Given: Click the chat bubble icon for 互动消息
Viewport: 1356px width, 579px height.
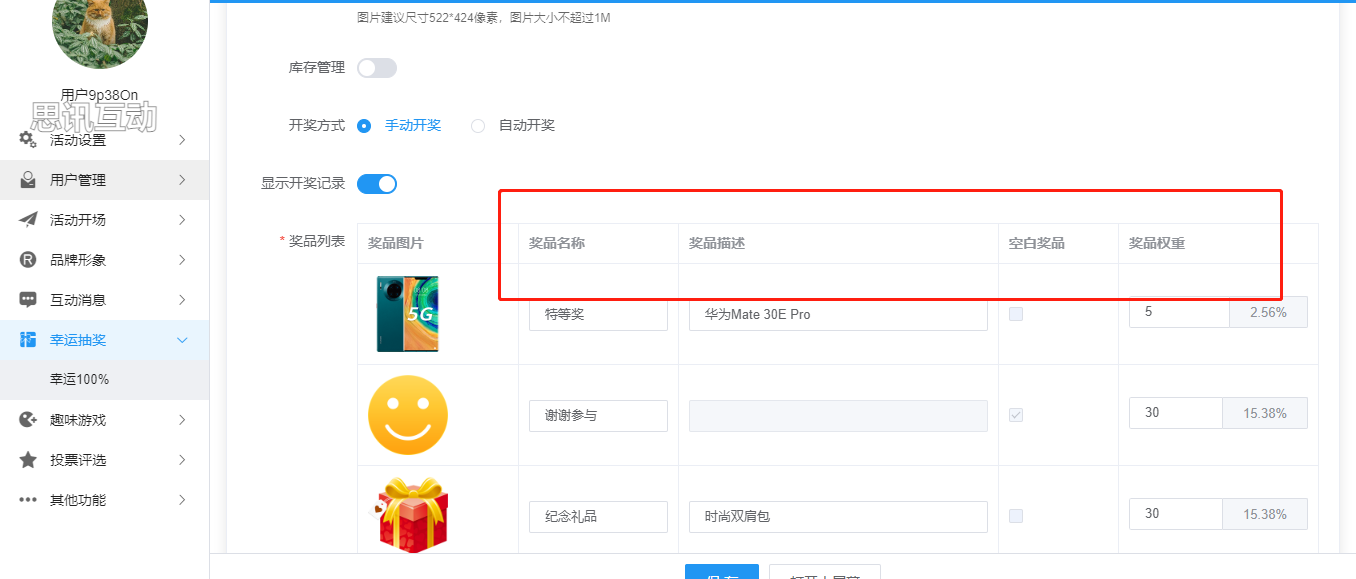Looking at the screenshot, I should click(28, 300).
